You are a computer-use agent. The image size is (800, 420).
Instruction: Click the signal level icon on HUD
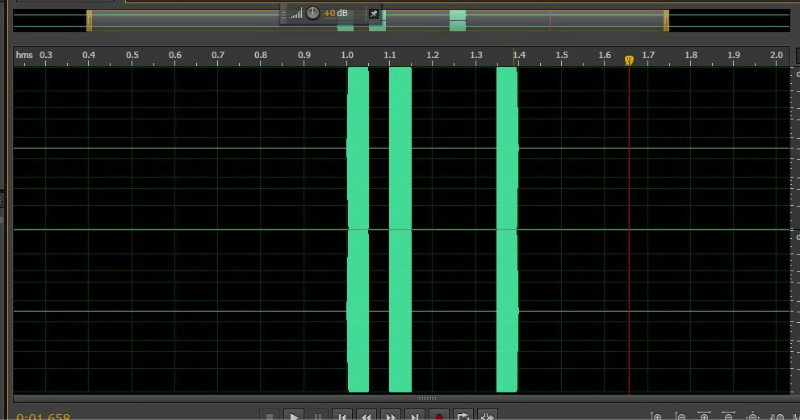296,14
